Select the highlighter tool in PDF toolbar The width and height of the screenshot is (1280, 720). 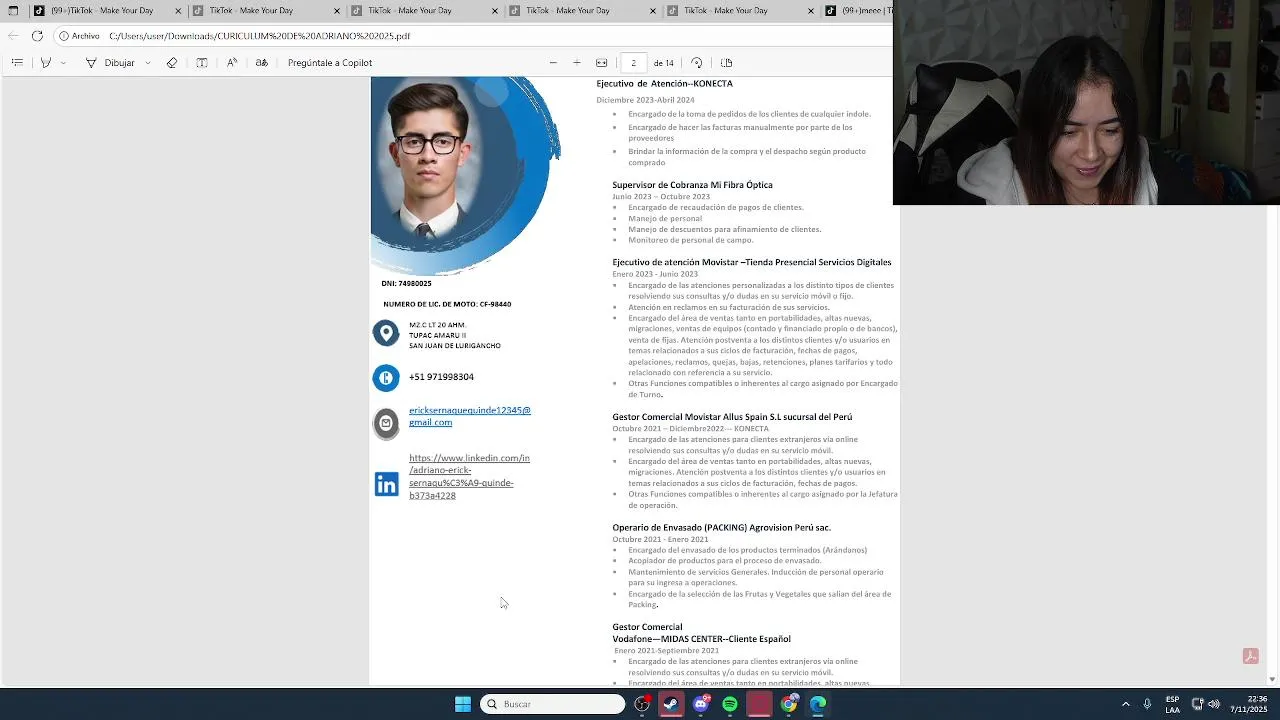pyautogui.click(x=45, y=62)
